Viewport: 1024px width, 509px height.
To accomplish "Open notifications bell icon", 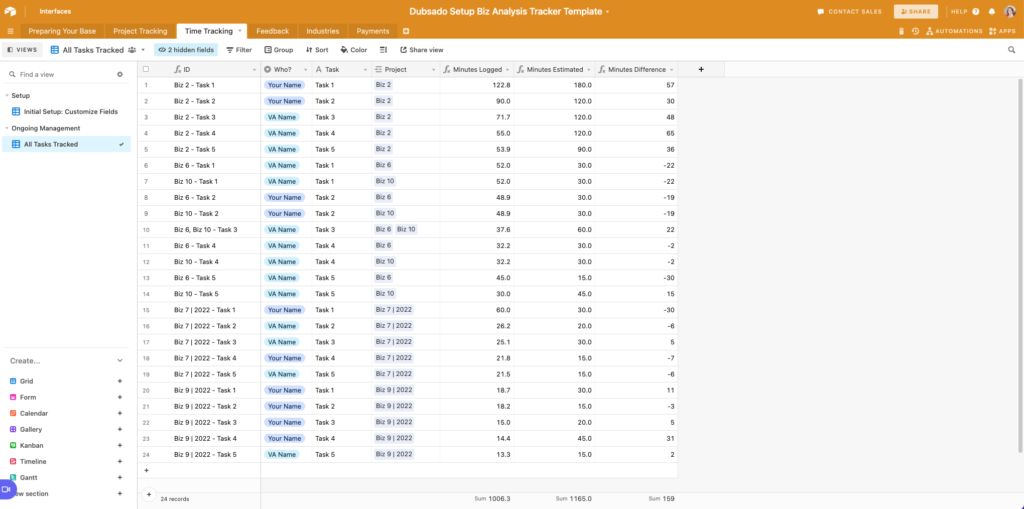I will 992,12.
